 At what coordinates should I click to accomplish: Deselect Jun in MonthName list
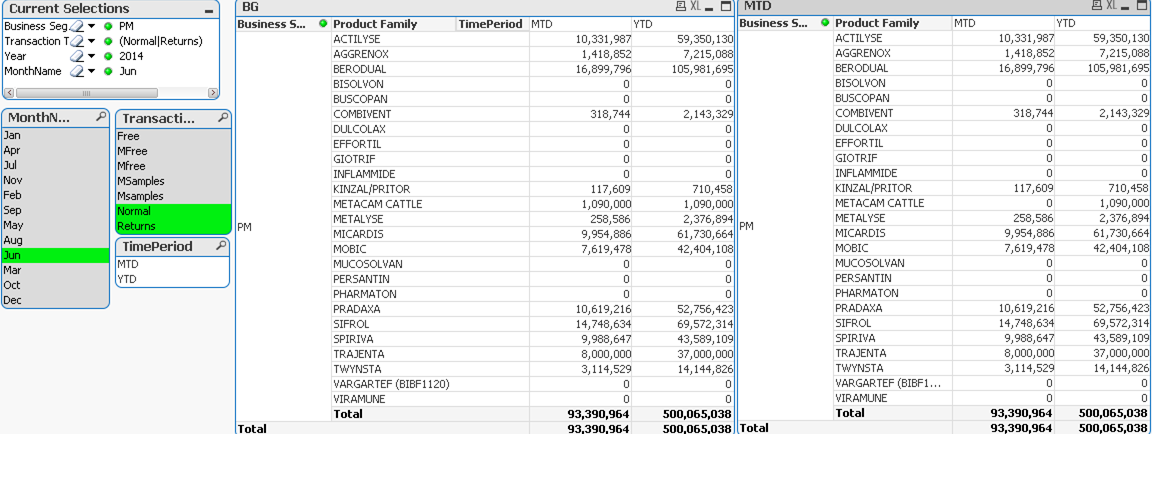(55, 255)
